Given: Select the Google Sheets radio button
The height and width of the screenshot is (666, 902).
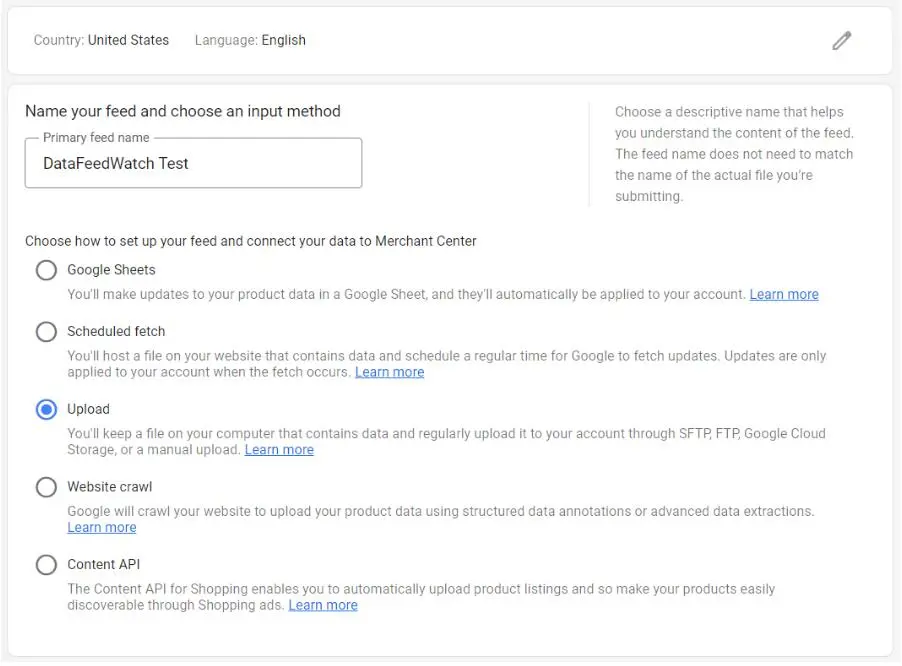Looking at the screenshot, I should pyautogui.click(x=46, y=270).
